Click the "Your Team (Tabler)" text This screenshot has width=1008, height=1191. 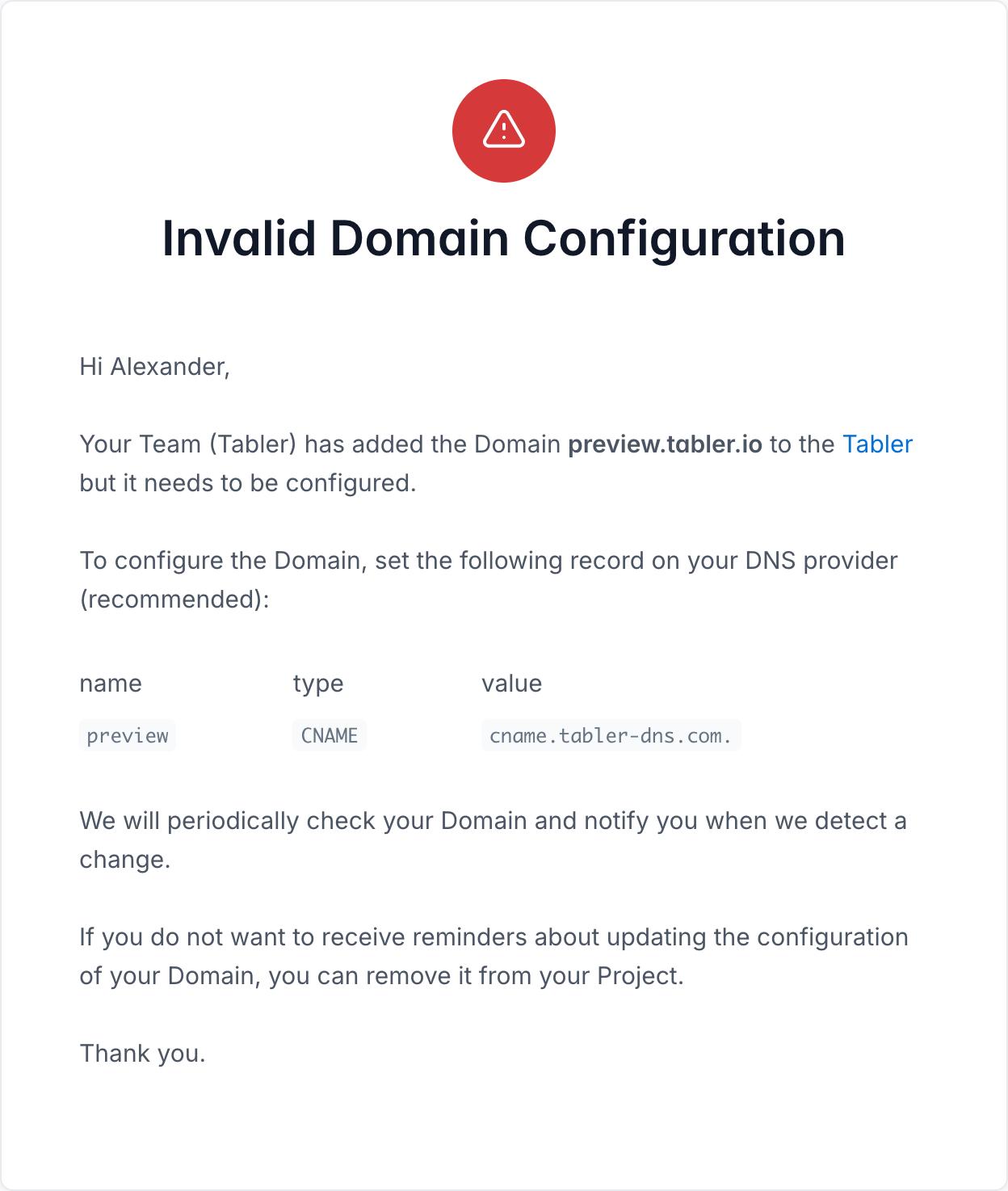pyautogui.click(x=188, y=444)
